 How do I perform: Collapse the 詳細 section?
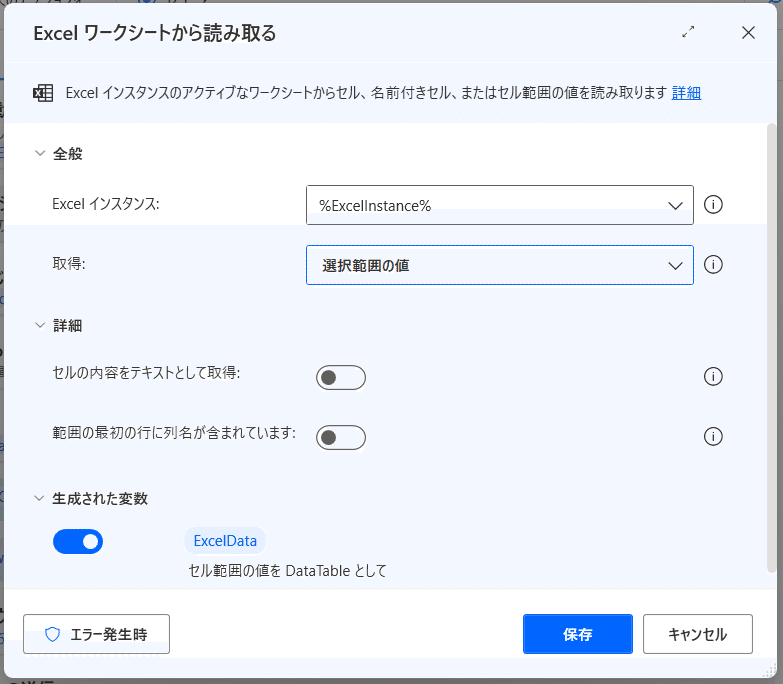point(40,326)
